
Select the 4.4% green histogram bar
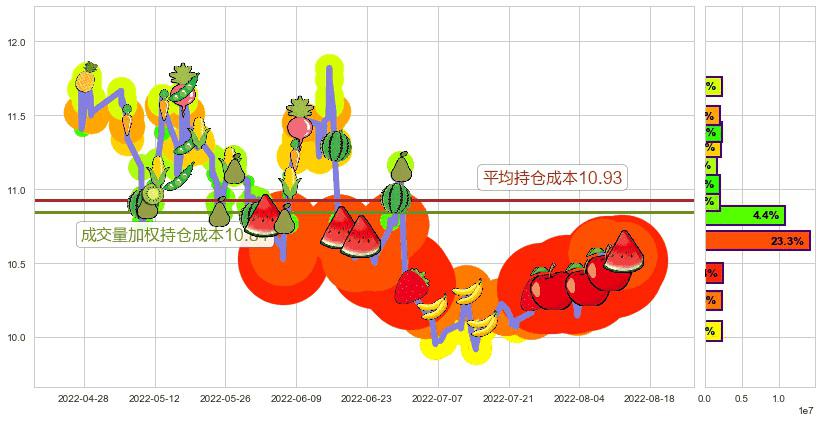(x=744, y=215)
